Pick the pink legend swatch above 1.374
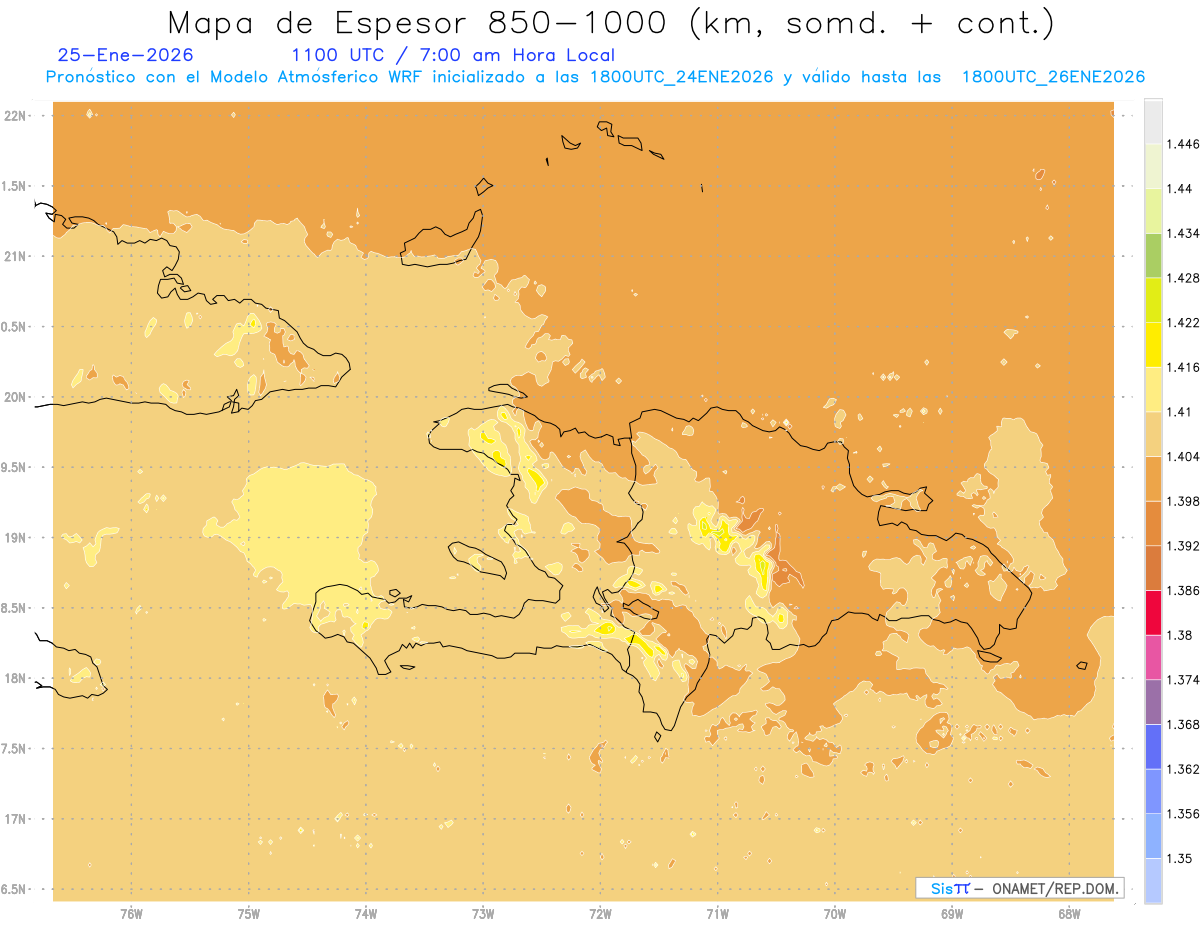Screen dimensions: 1200x927 click(x=1153, y=657)
